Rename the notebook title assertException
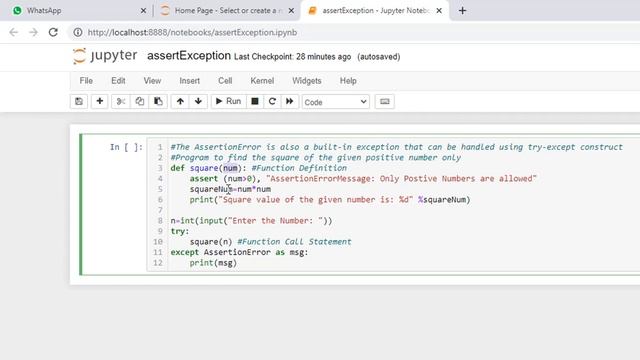Screen dimensions: 640x360 pyautogui.click(x=189, y=56)
